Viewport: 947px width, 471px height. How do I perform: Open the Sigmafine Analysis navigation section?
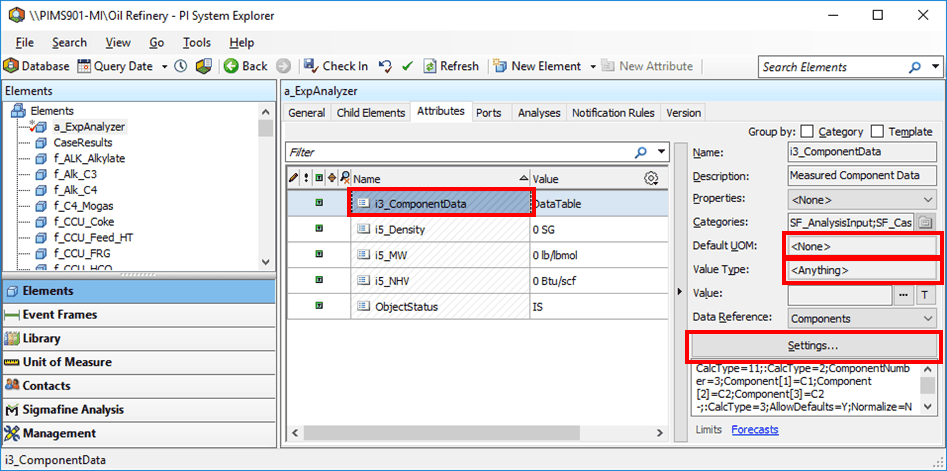(x=139, y=409)
